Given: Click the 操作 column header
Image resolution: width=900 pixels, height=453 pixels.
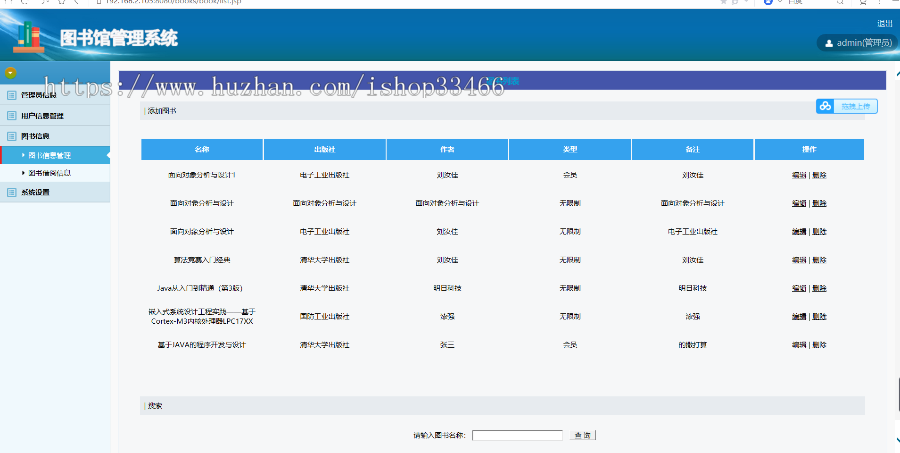Looking at the screenshot, I should coord(809,149).
